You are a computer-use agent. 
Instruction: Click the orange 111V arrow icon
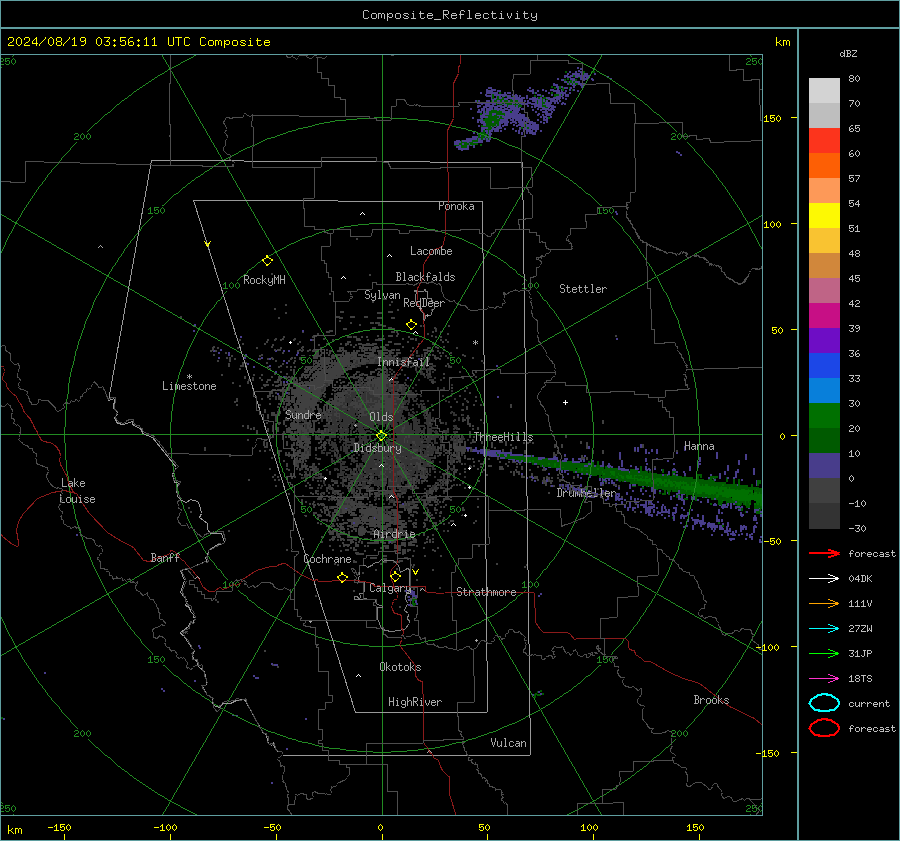(x=824, y=603)
